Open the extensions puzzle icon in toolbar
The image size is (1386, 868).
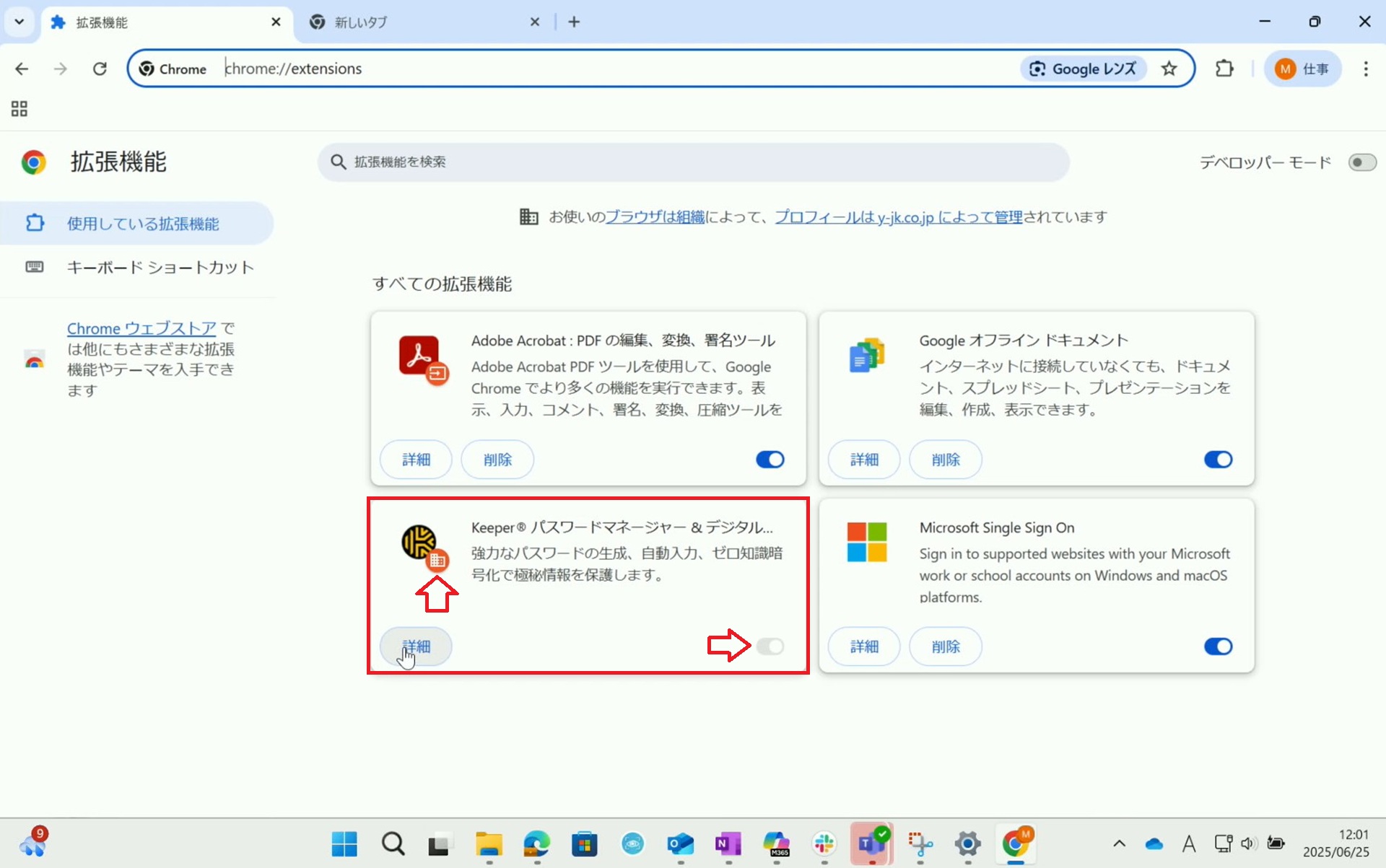[1224, 69]
